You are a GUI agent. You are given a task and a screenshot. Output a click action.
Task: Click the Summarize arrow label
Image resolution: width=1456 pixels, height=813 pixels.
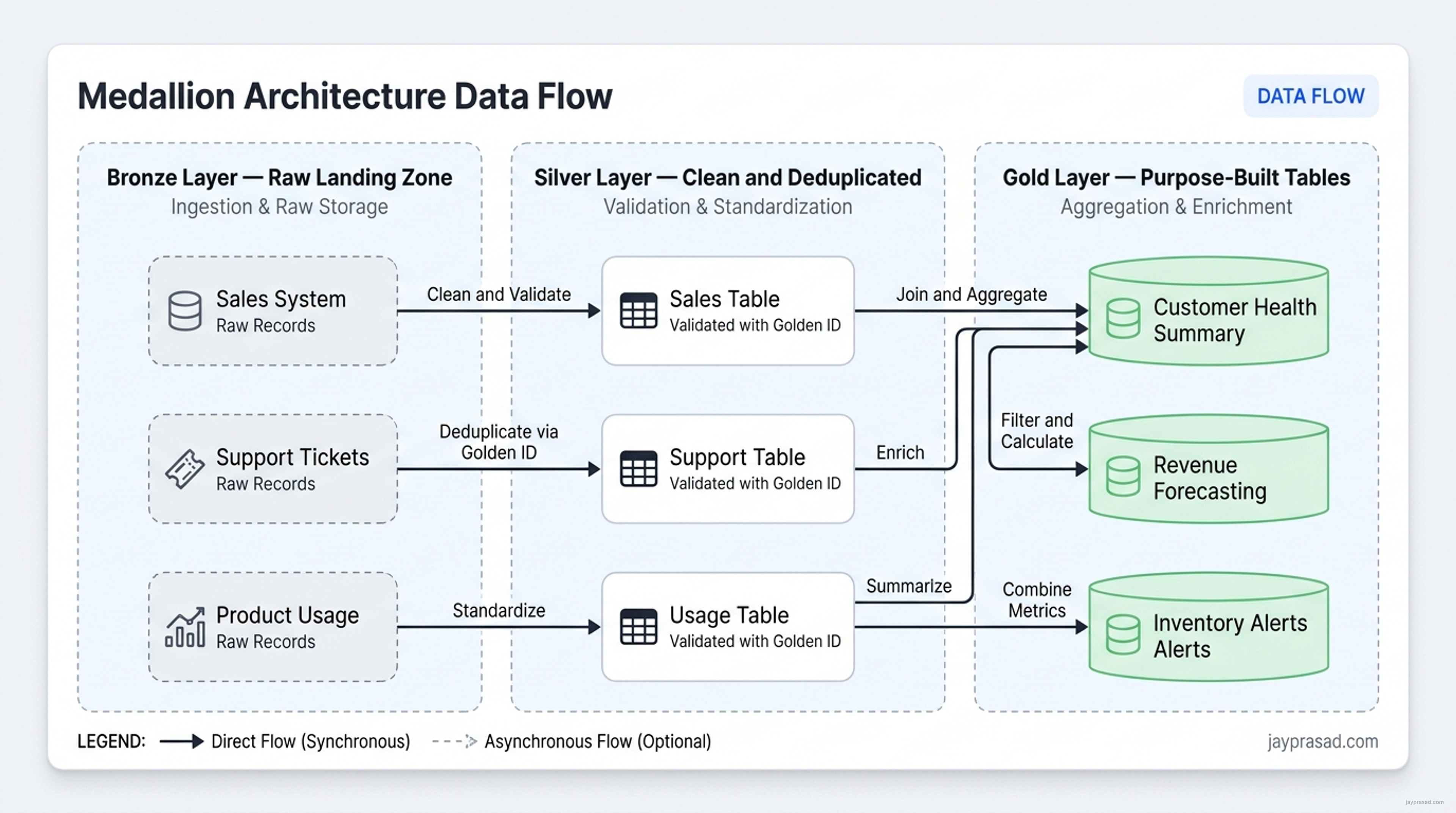pyautogui.click(x=909, y=586)
